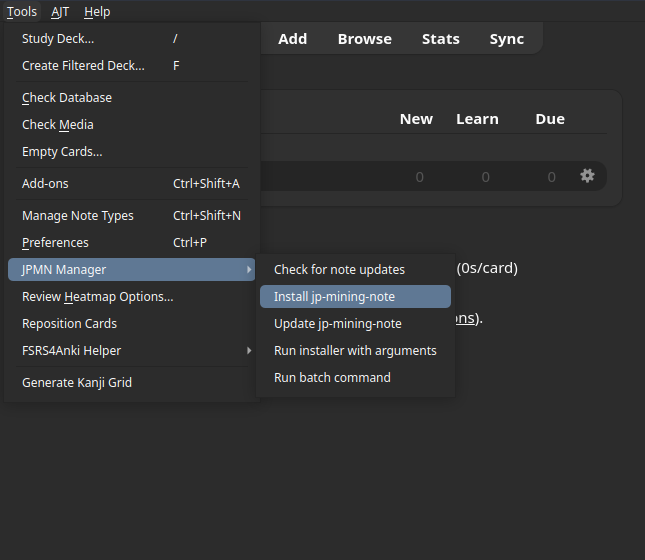This screenshot has width=645, height=560.
Task: Open the Browse window
Action: pos(365,39)
